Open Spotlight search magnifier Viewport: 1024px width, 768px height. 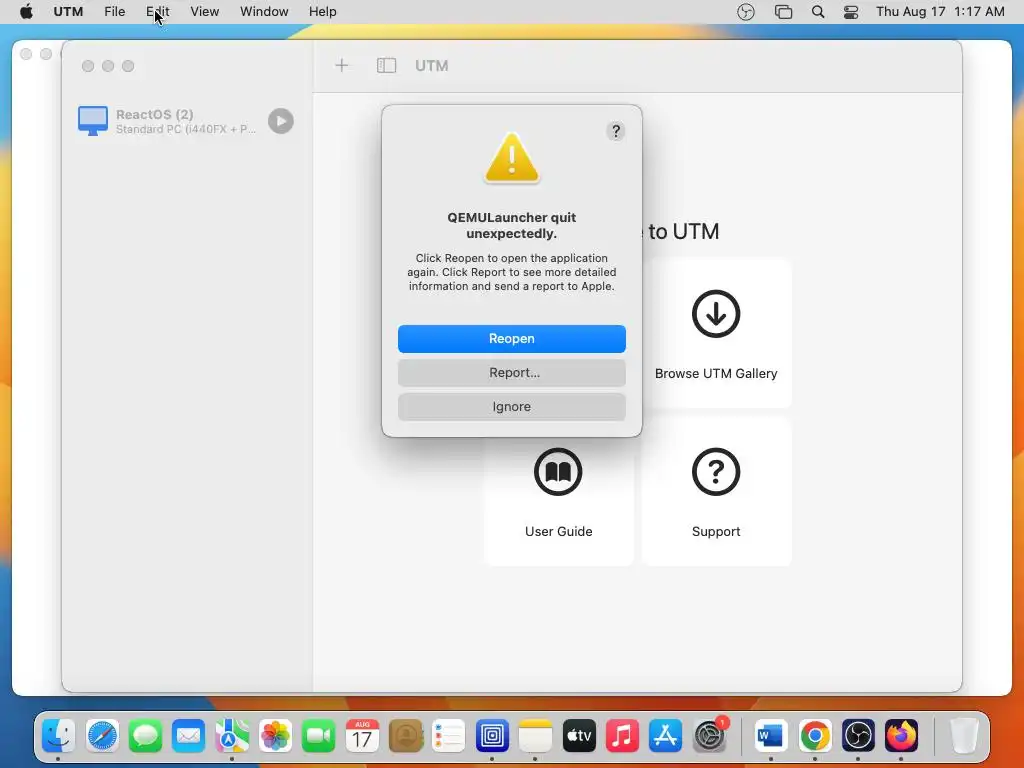(818, 12)
